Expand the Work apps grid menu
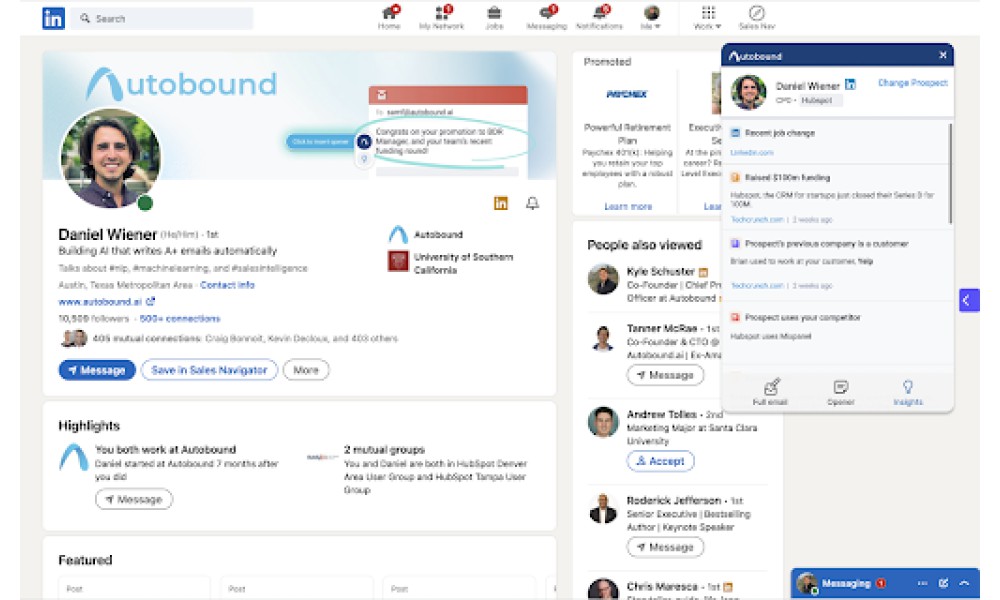Screen dimensions: 1000x600 [x=707, y=17]
